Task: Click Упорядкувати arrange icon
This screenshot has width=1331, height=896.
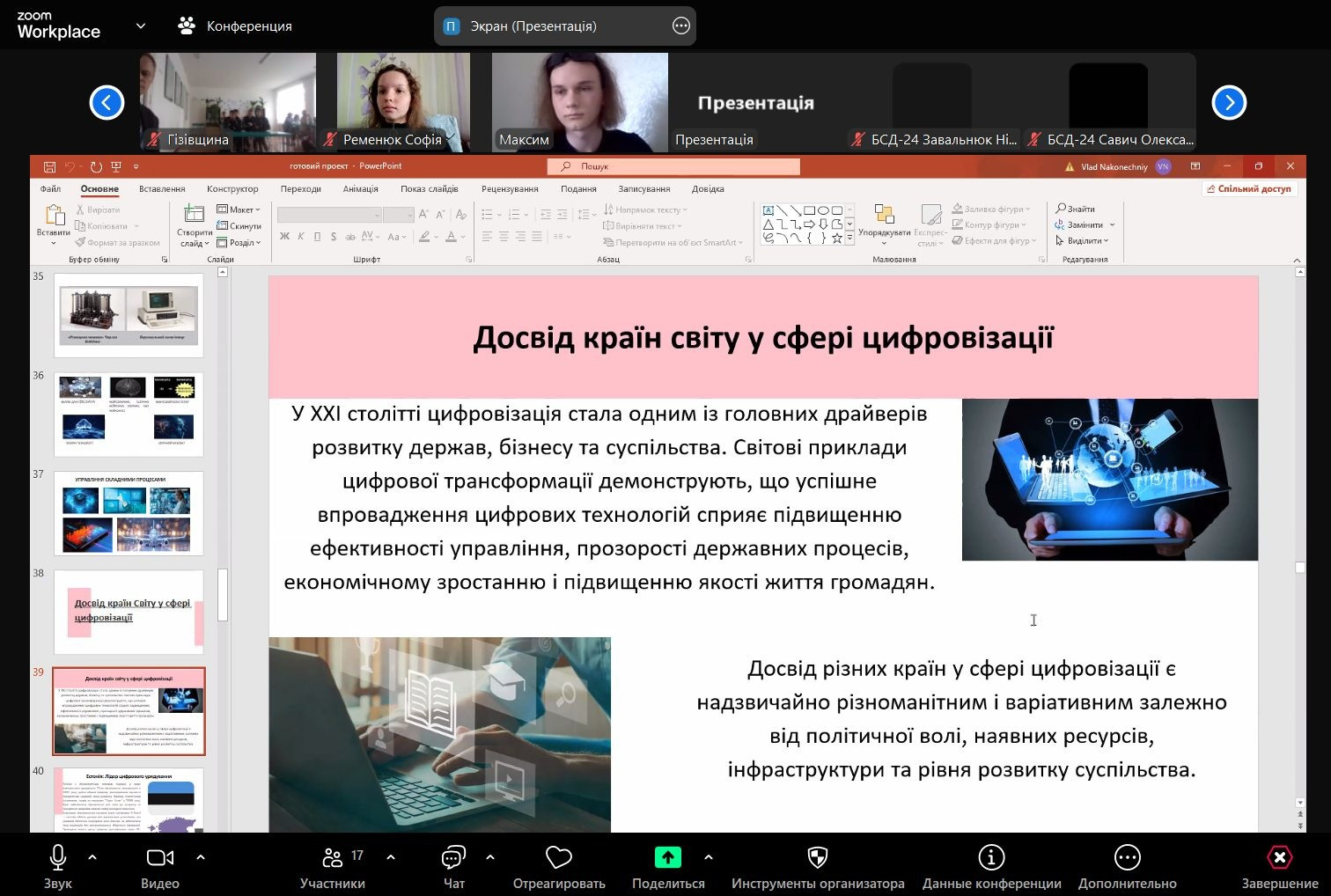Action: [884, 215]
